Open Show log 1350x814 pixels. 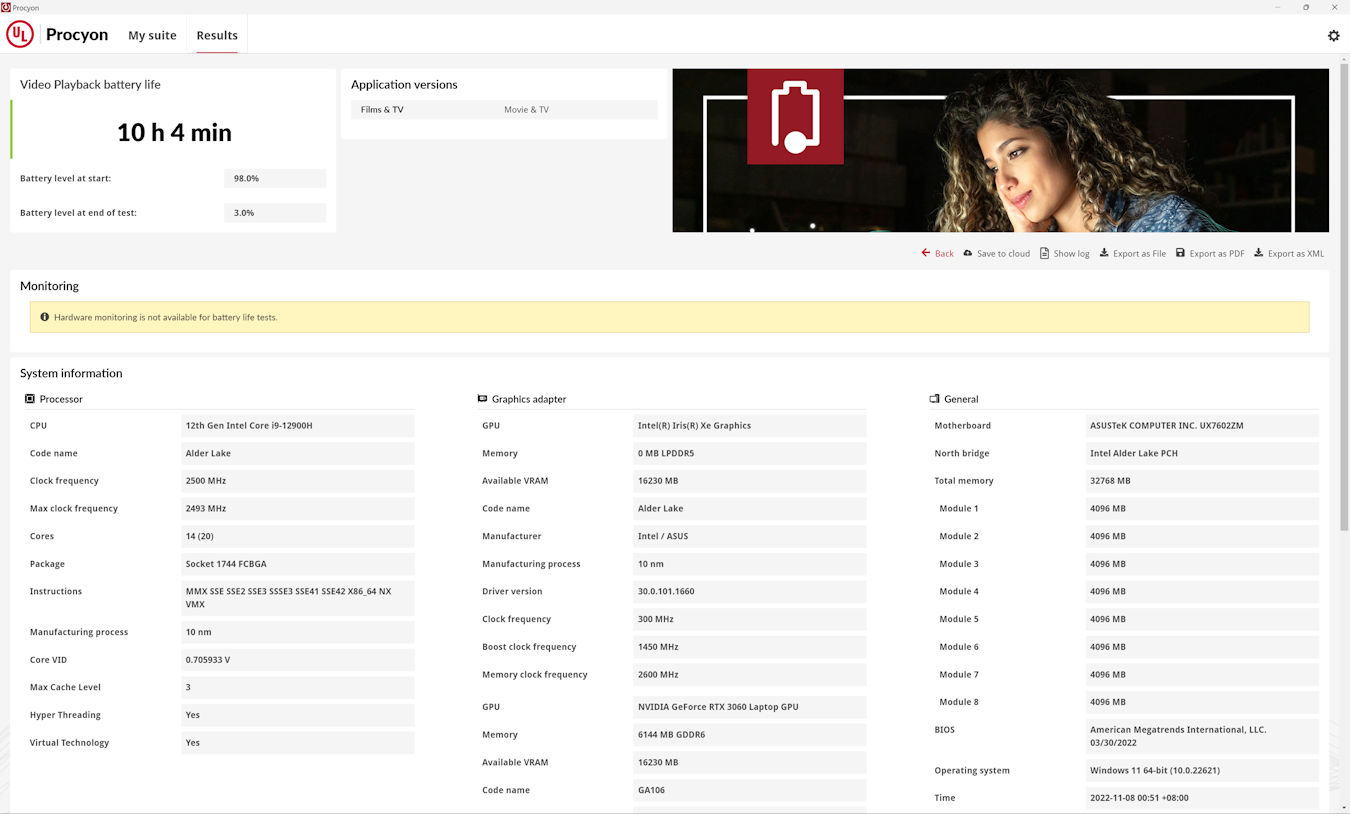tap(1071, 254)
